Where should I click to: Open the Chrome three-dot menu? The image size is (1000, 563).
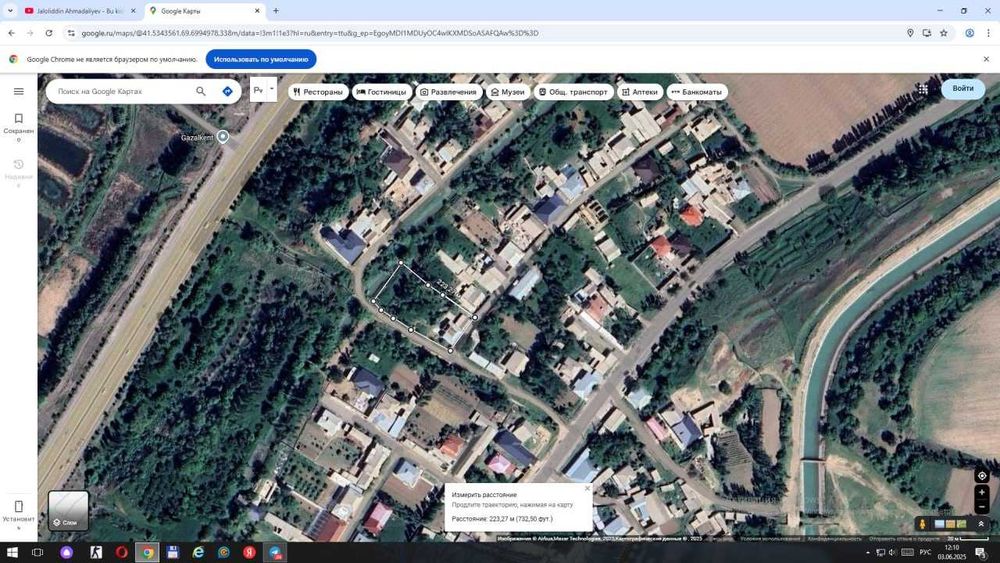[x=989, y=33]
